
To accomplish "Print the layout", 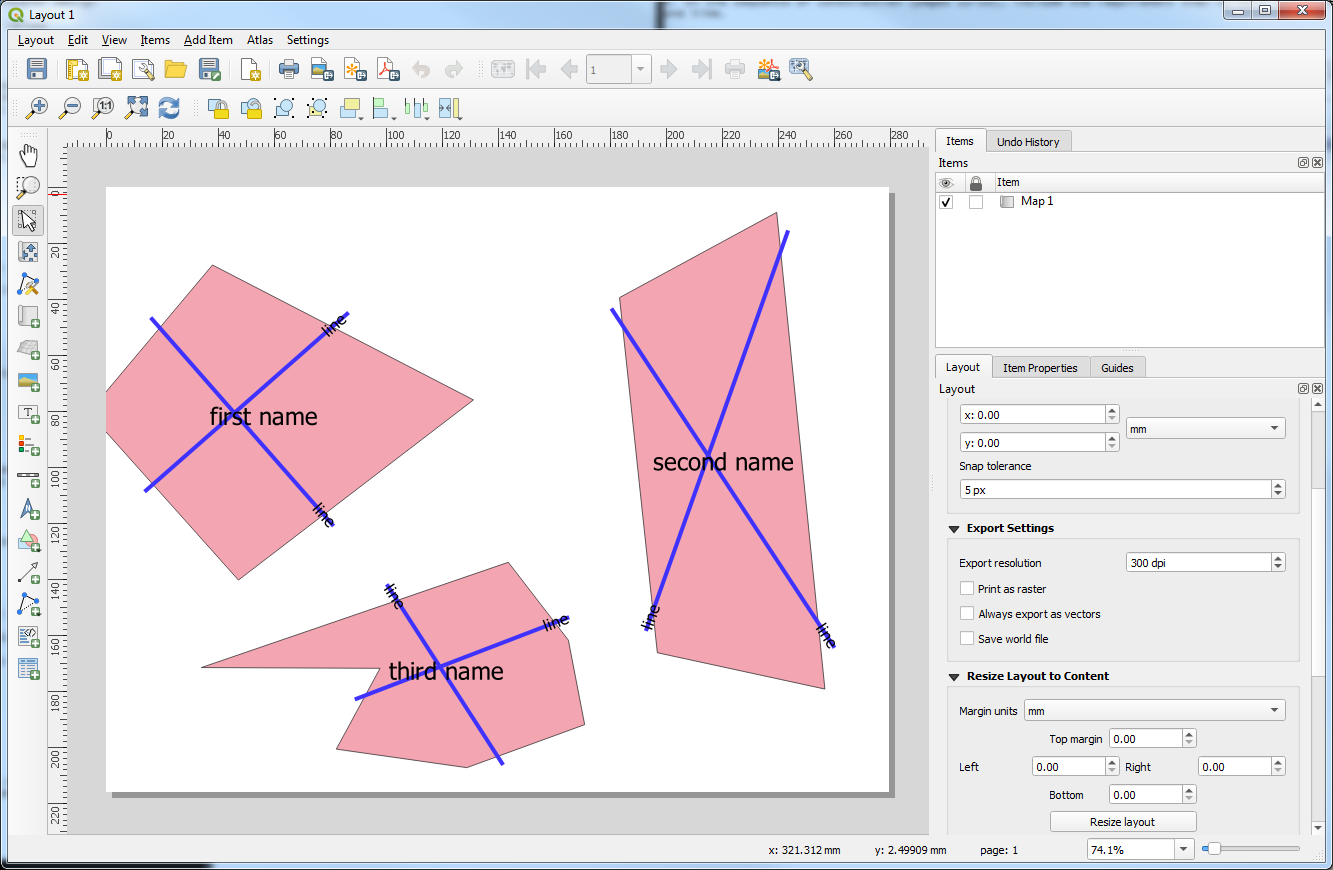I will point(289,69).
